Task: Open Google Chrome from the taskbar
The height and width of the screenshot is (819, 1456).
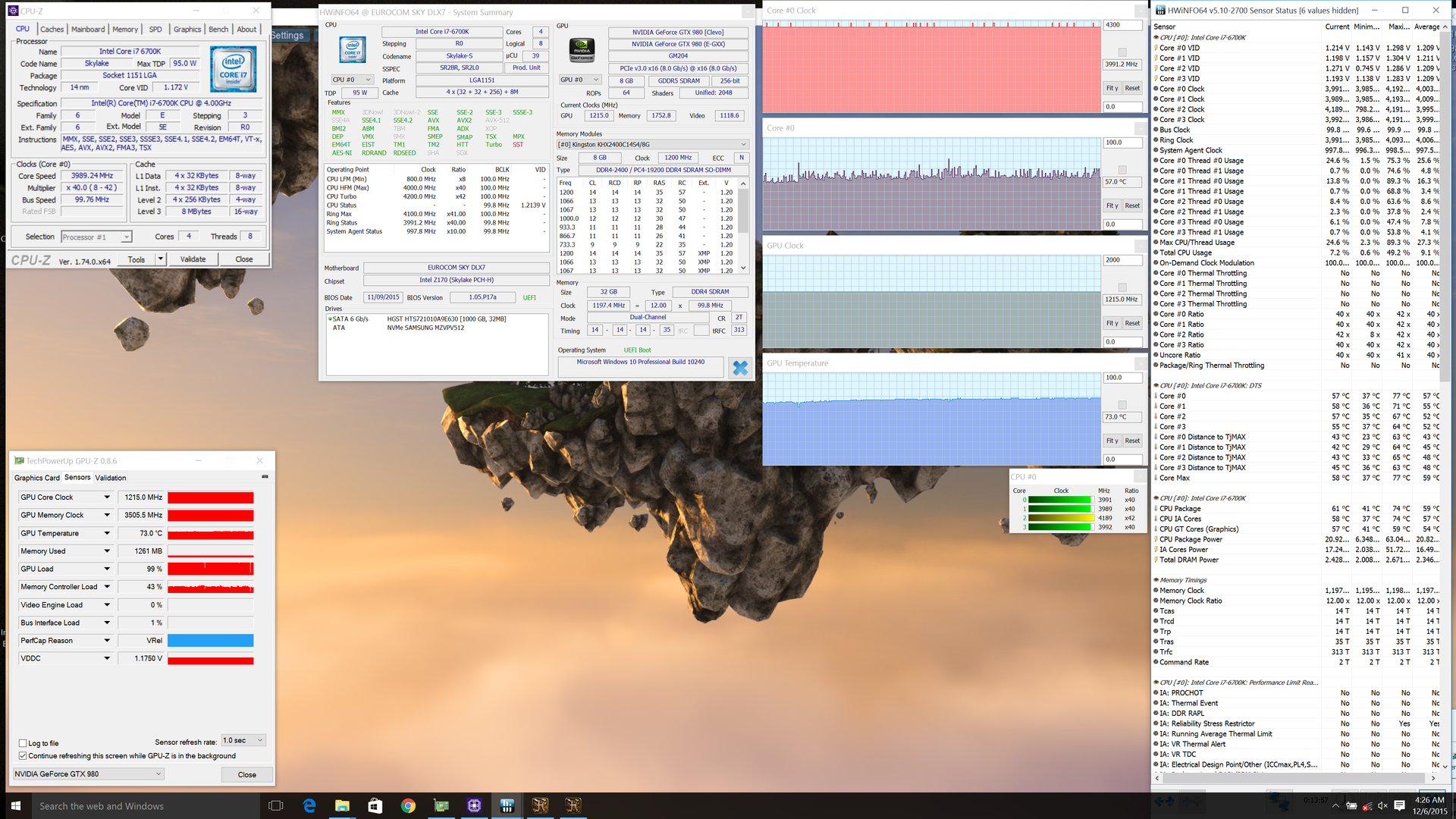Action: click(x=408, y=805)
